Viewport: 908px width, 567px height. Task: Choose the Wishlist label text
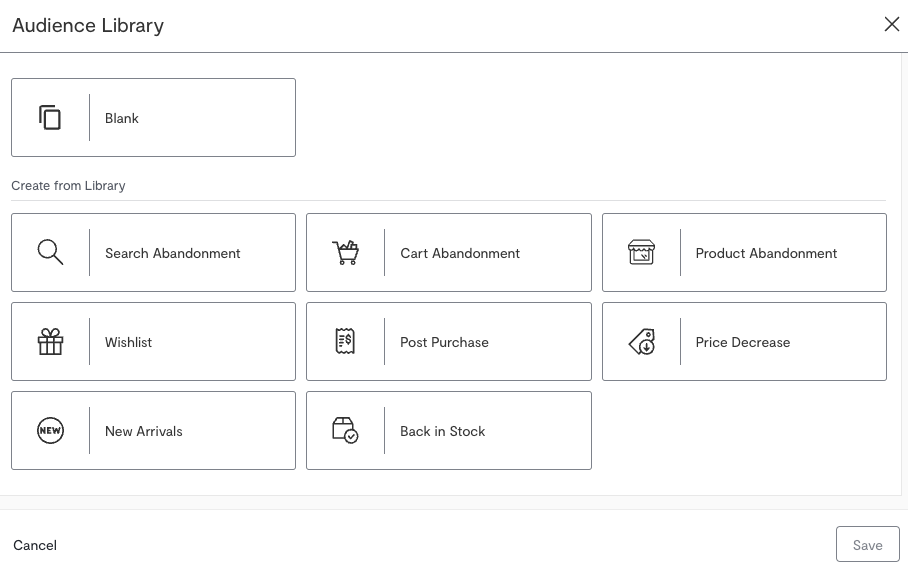(x=129, y=342)
